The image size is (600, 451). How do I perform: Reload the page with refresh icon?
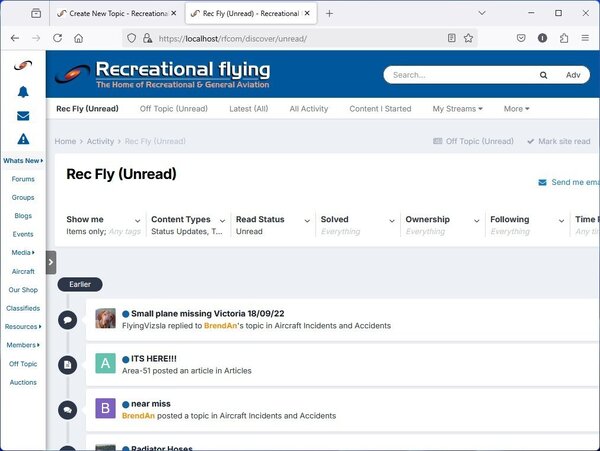point(57,38)
